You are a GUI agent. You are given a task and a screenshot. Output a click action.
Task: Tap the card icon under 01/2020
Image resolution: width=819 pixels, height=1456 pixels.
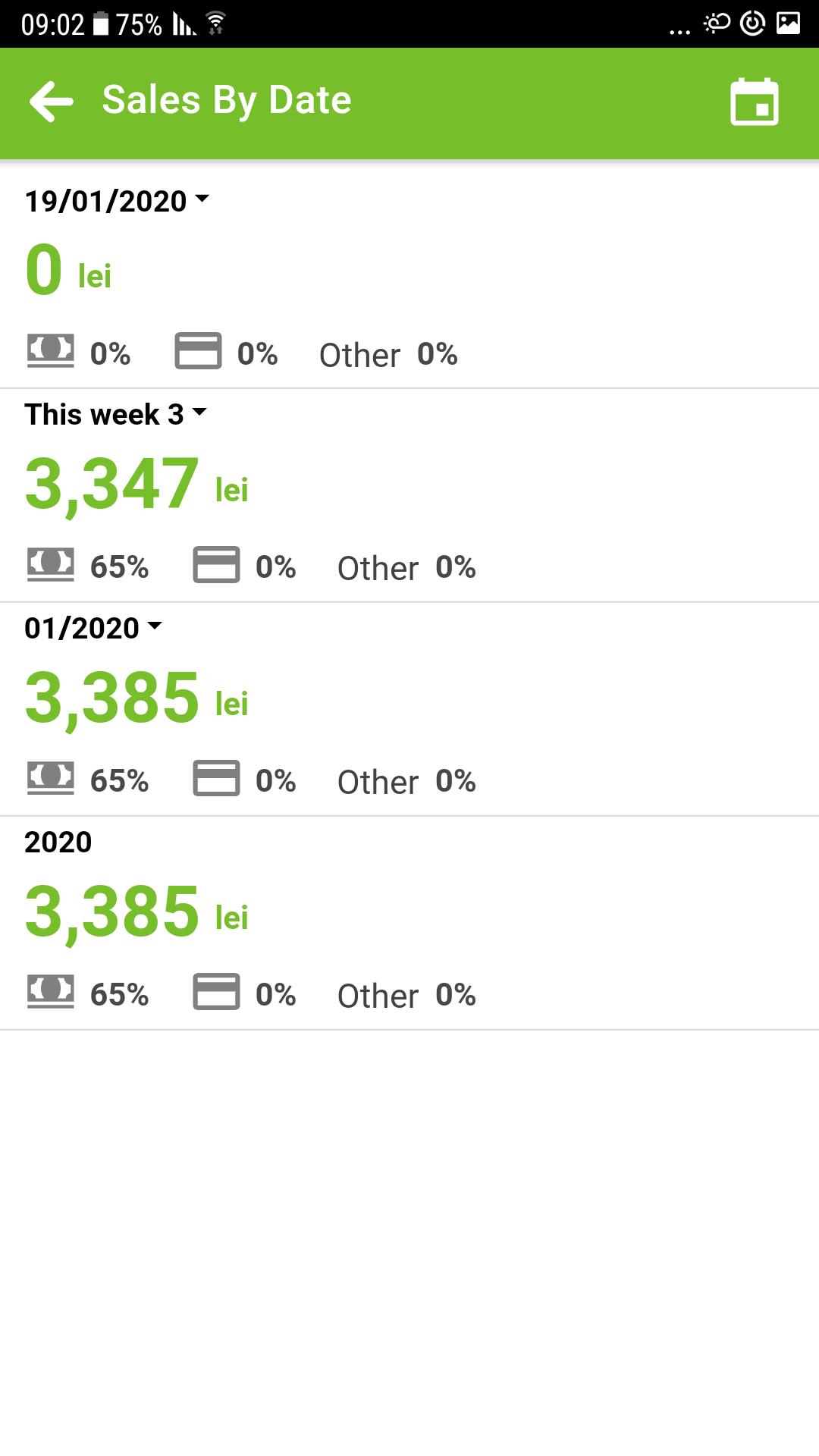(x=216, y=779)
